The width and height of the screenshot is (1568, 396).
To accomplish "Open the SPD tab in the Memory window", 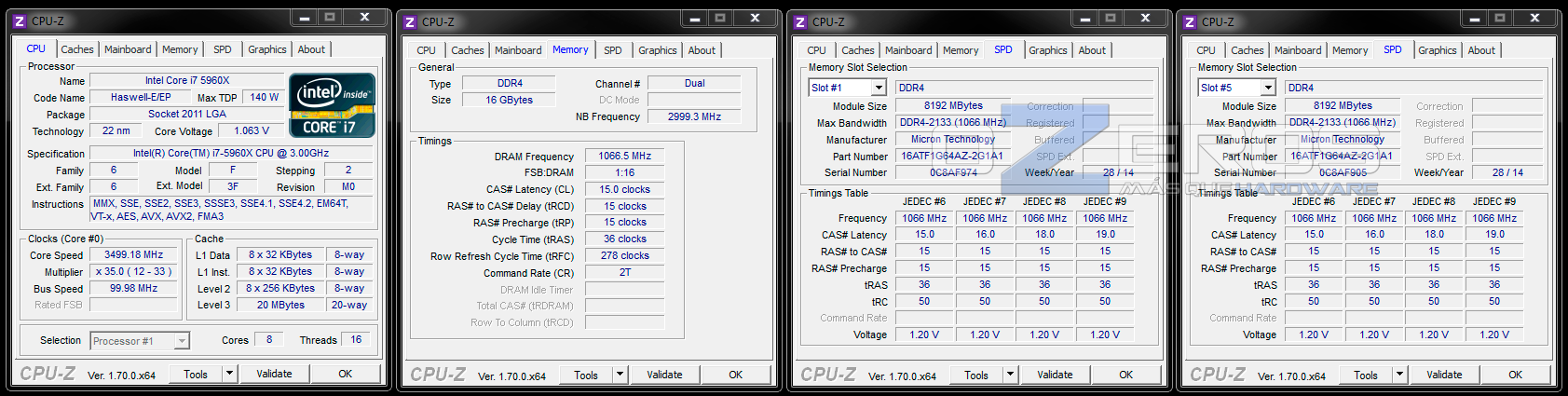I will point(613,51).
